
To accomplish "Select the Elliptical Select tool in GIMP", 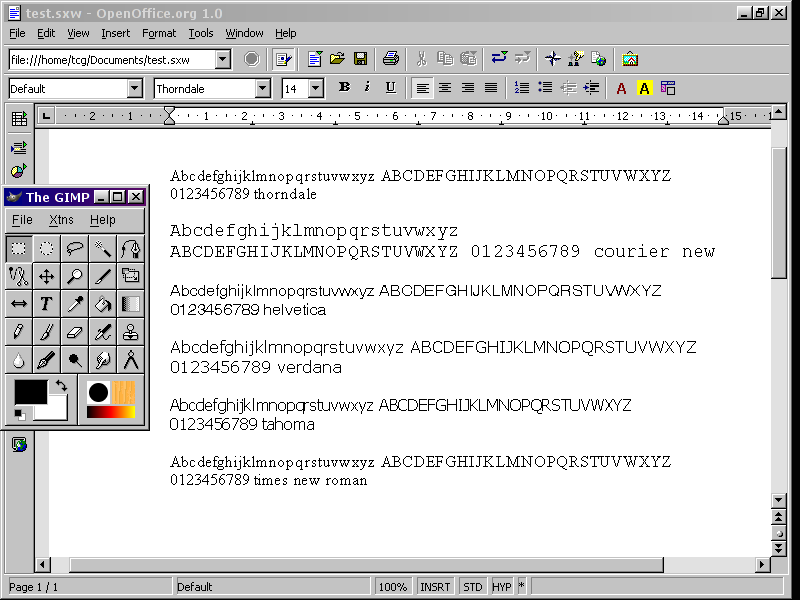I will click(46, 248).
